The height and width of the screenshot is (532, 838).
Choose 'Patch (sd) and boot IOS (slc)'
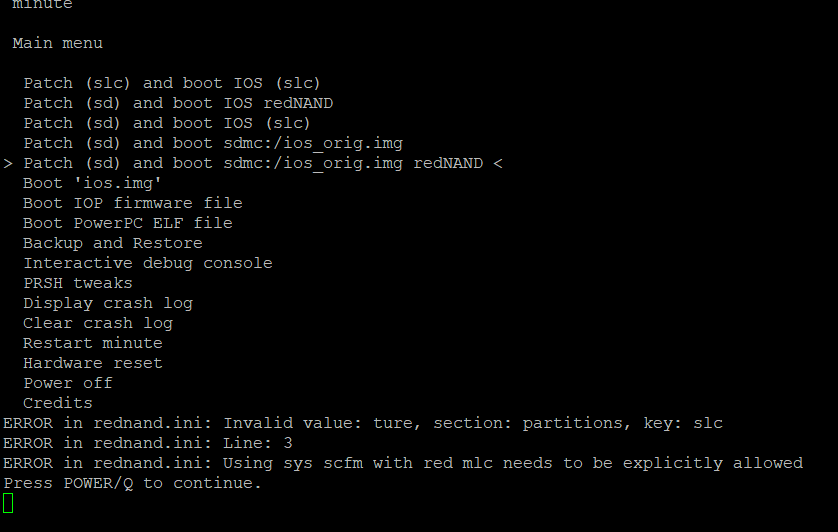(167, 124)
